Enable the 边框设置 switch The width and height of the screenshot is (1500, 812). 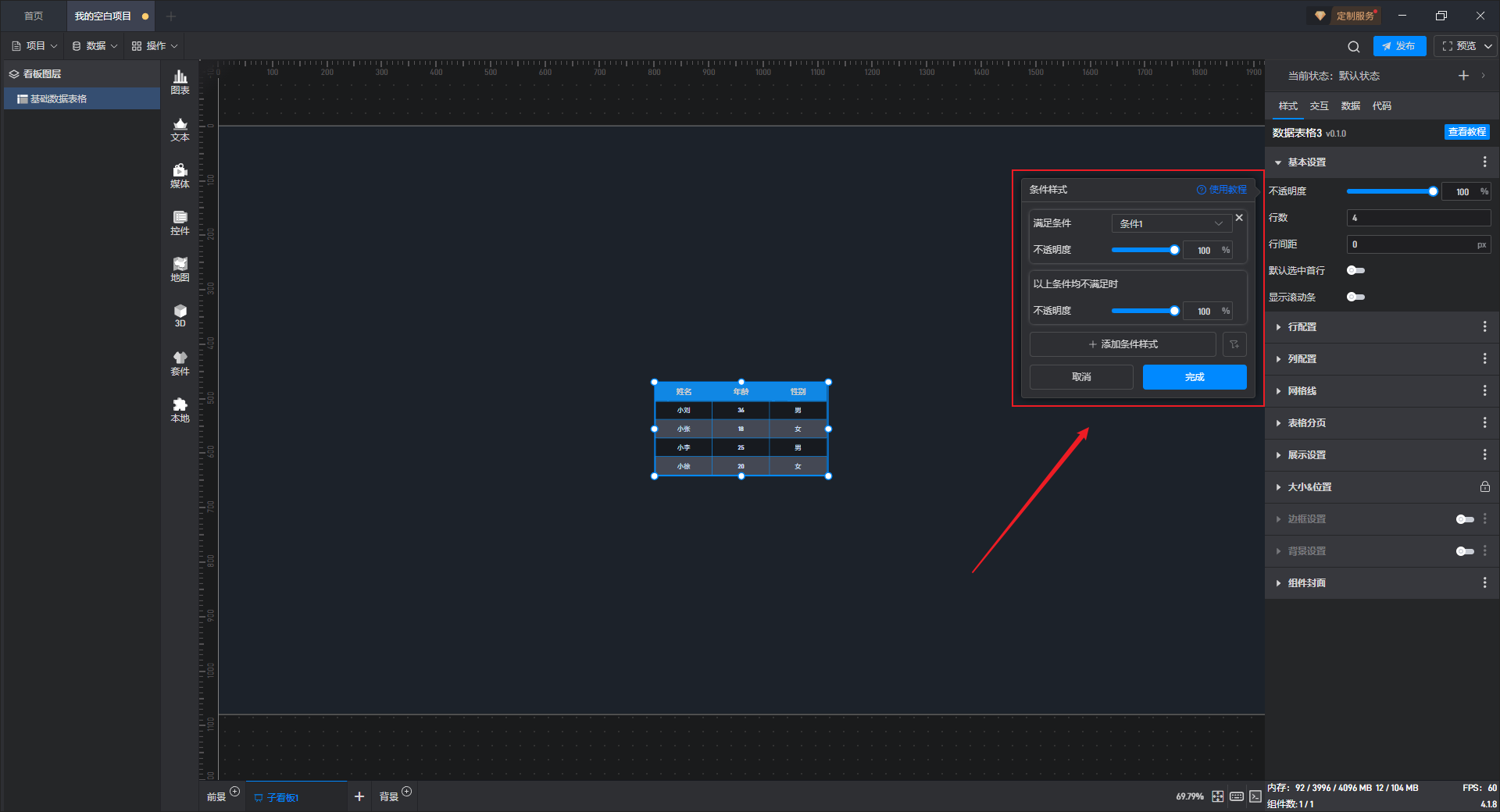coord(1465,519)
